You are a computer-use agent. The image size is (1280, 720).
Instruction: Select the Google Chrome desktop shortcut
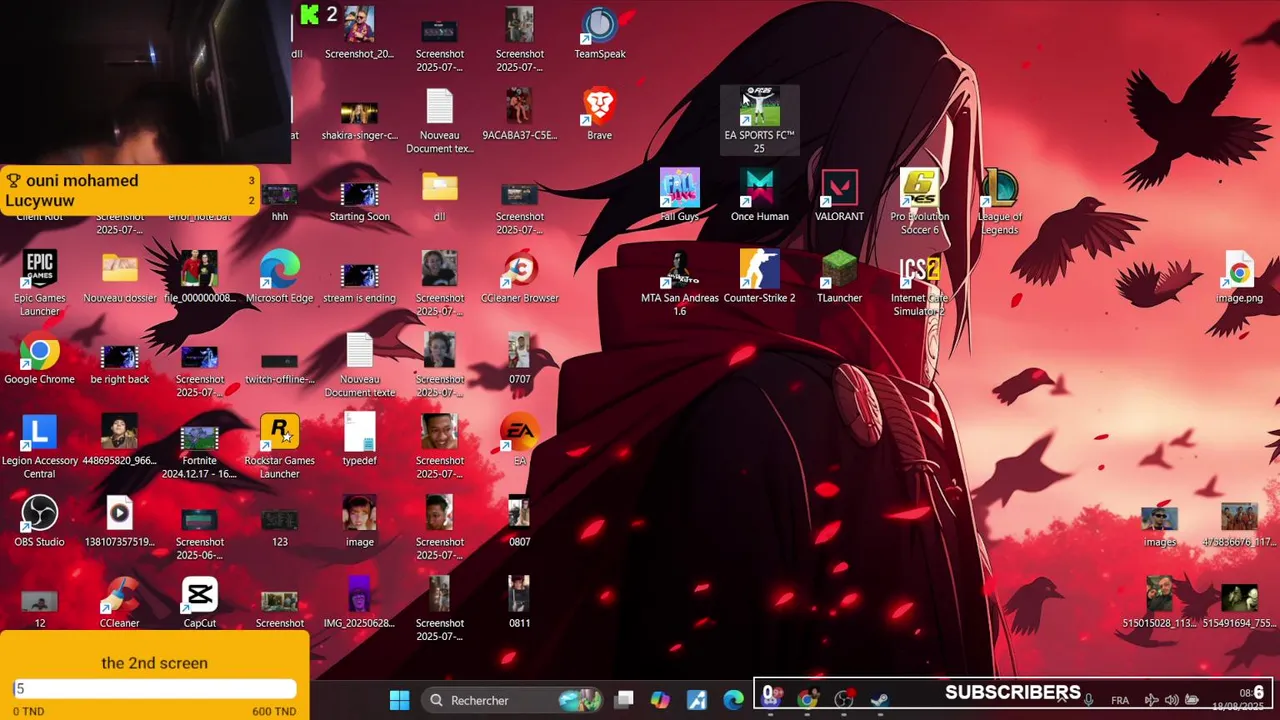(40, 358)
